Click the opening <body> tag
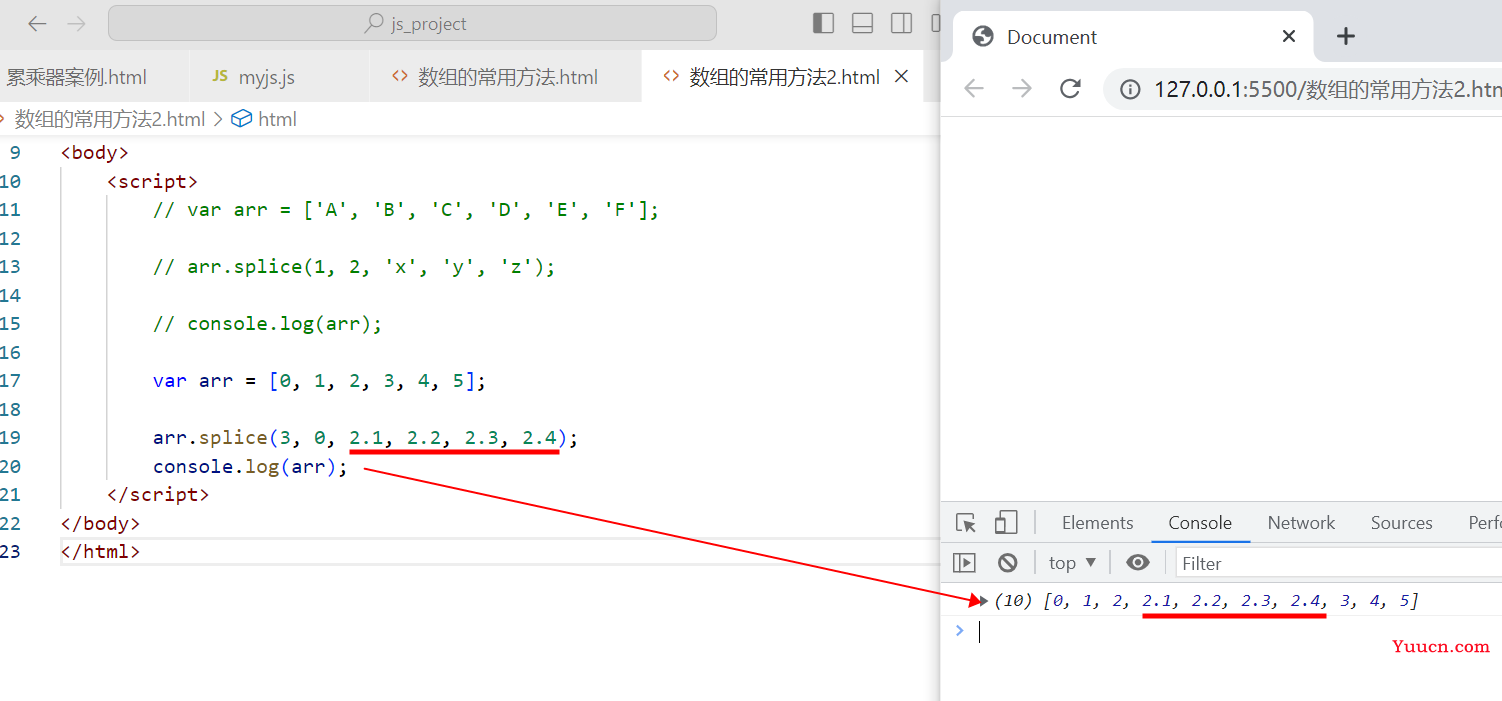Viewport: 1502px width, 701px height. tap(95, 153)
